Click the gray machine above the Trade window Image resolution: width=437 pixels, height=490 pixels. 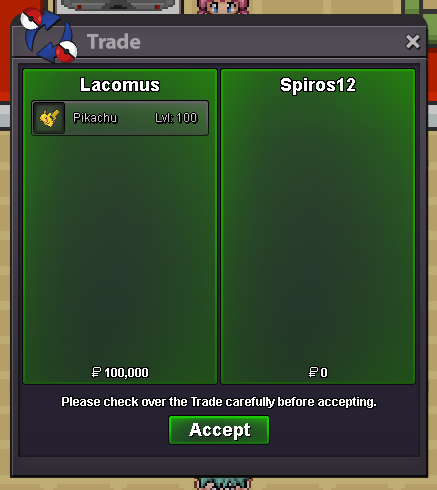118,7
